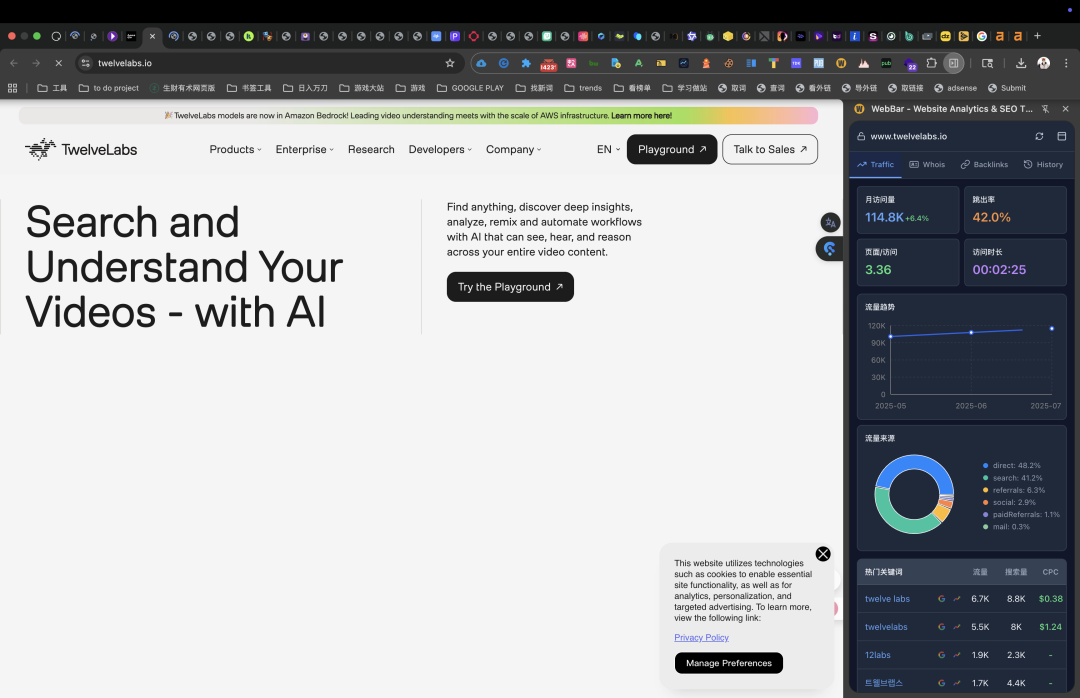Viewport: 1080px width, 698px height.
Task: Click the green pub extension icon
Action: coord(886,63)
